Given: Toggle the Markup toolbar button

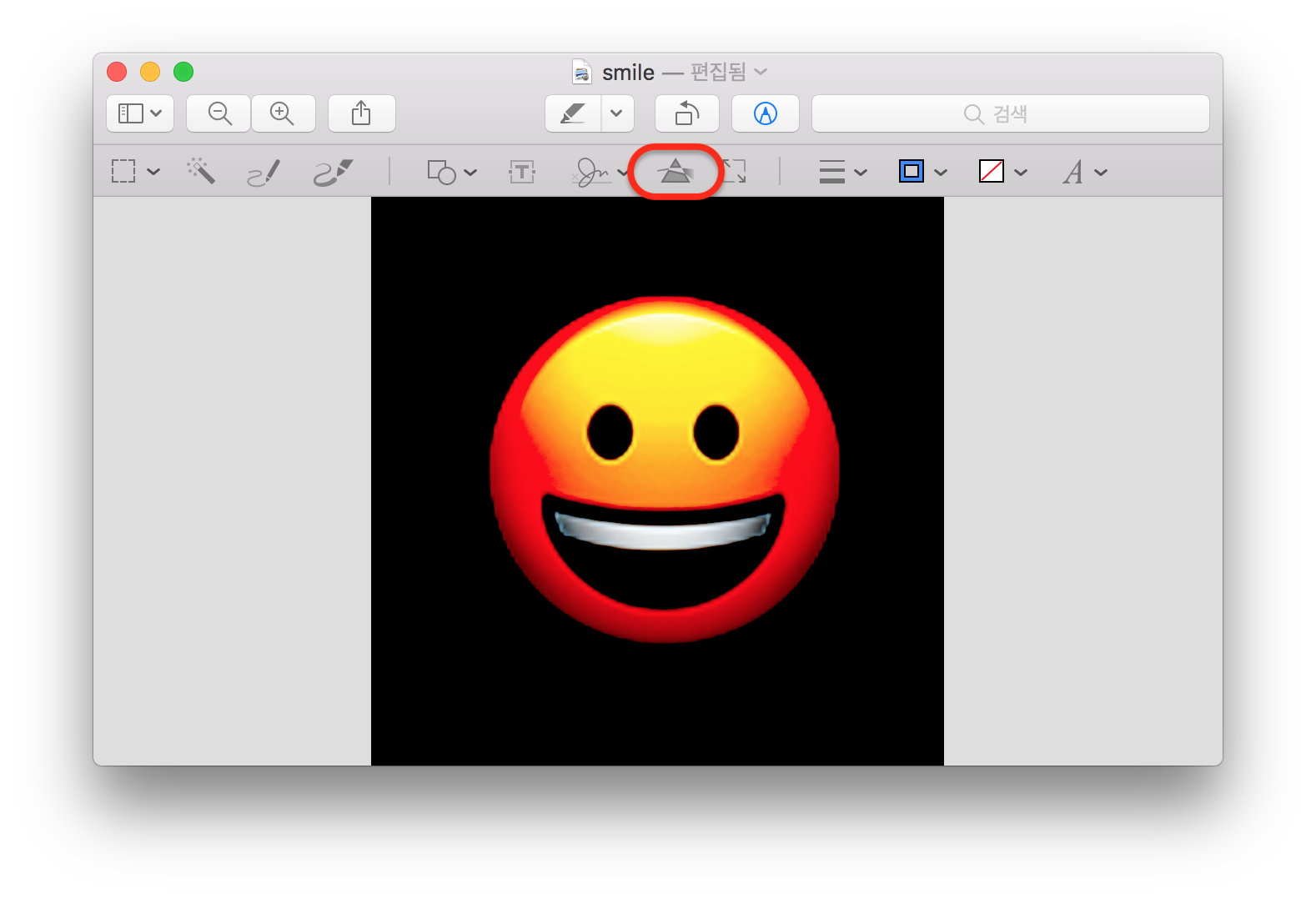Looking at the screenshot, I should 766,113.
